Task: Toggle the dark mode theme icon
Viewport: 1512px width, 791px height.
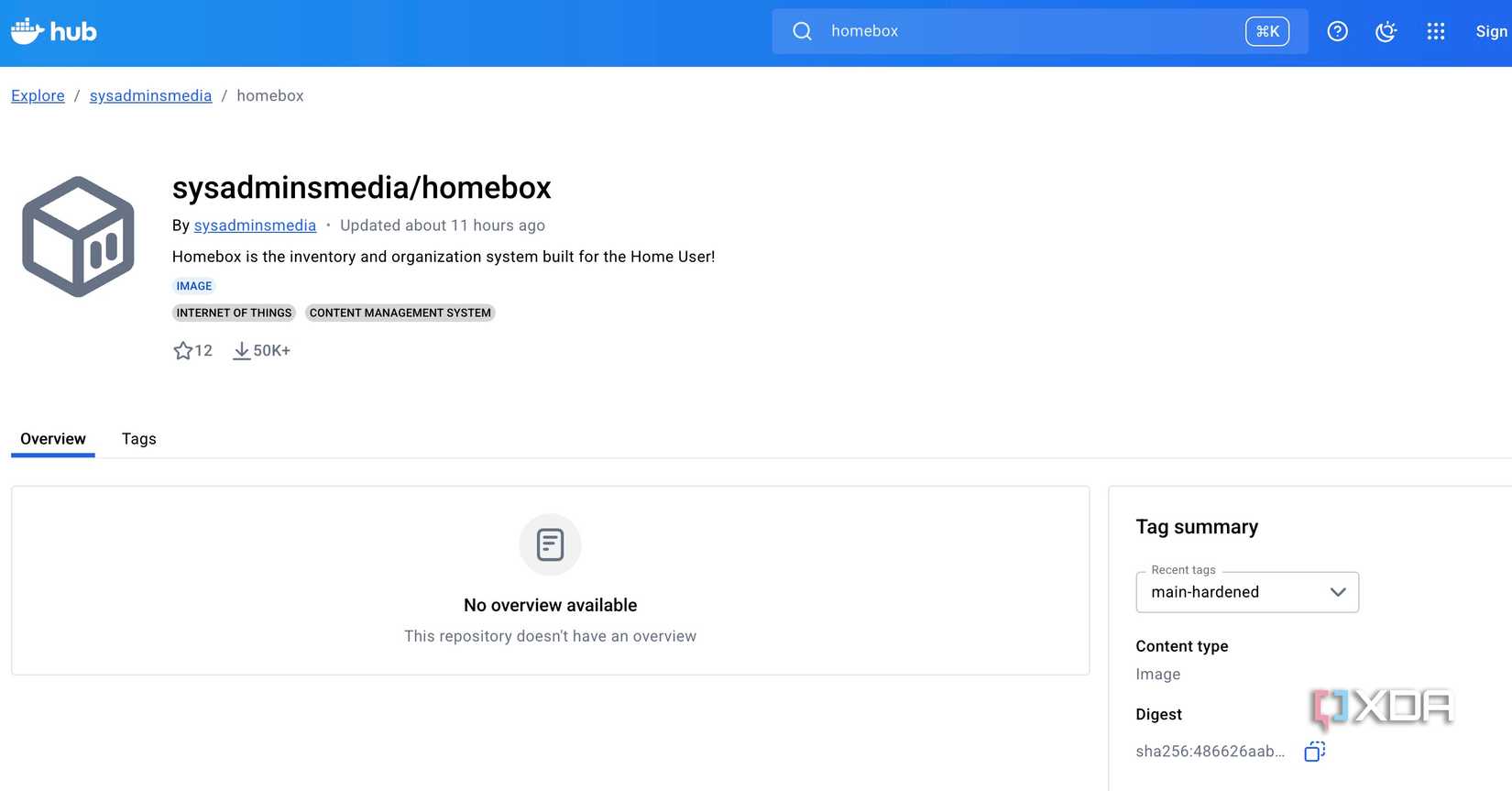Action: pyautogui.click(x=1386, y=31)
